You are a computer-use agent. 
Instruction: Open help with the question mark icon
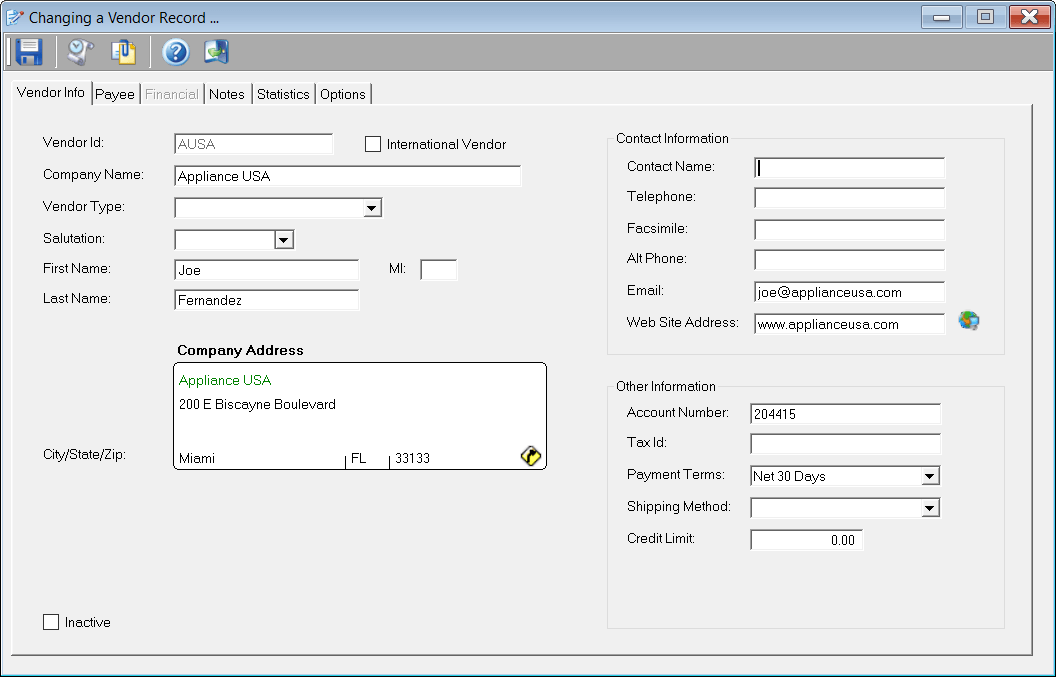176,52
